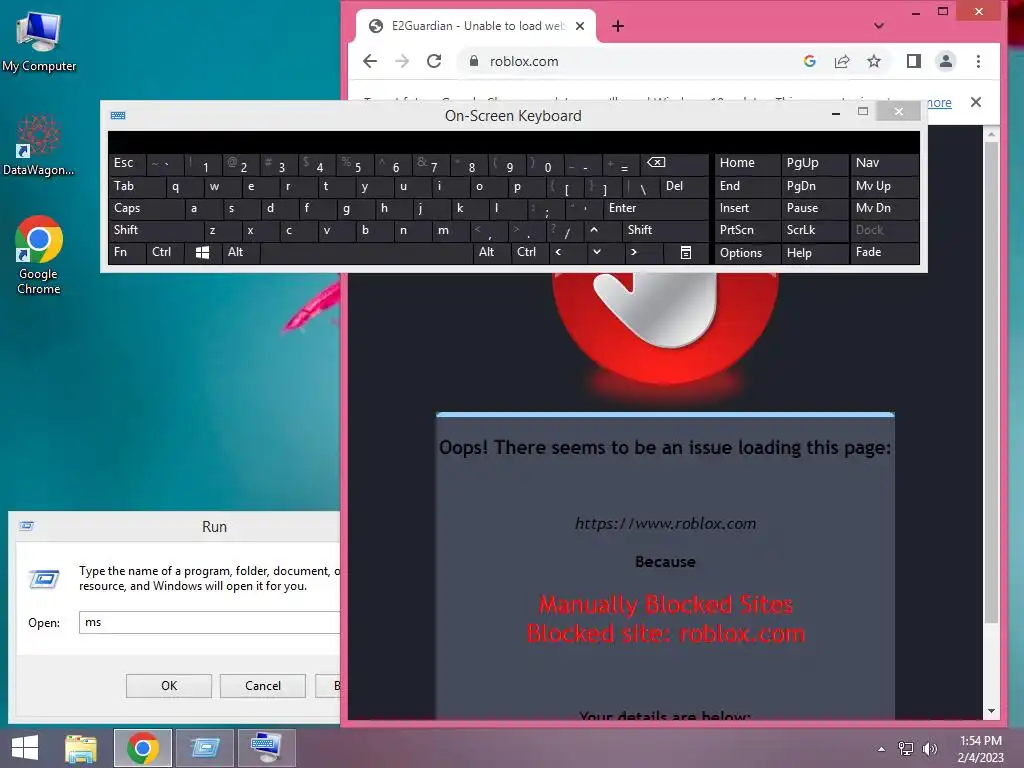Go back in Chrome
This screenshot has width=1024, height=768.
(370, 61)
